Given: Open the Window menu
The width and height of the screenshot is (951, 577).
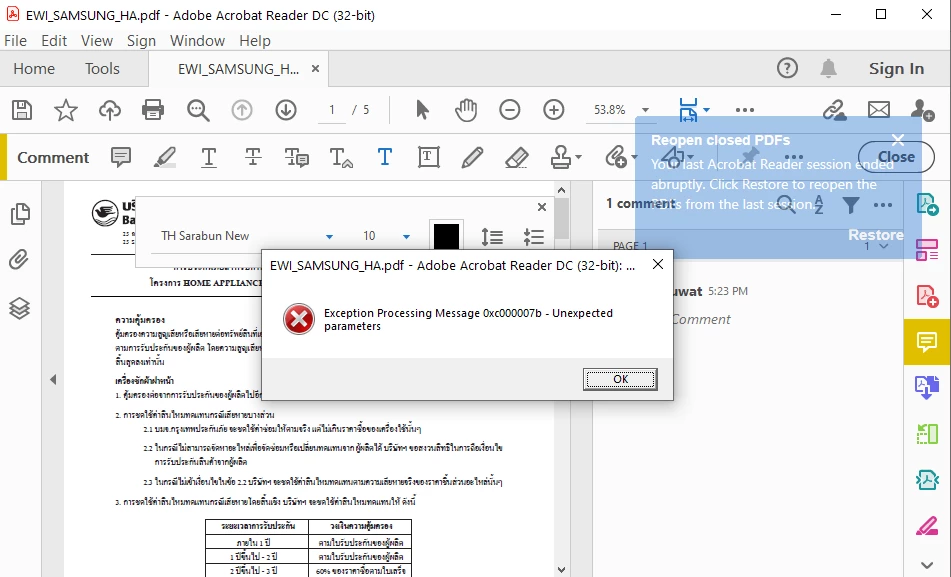Looking at the screenshot, I should (x=197, y=41).
